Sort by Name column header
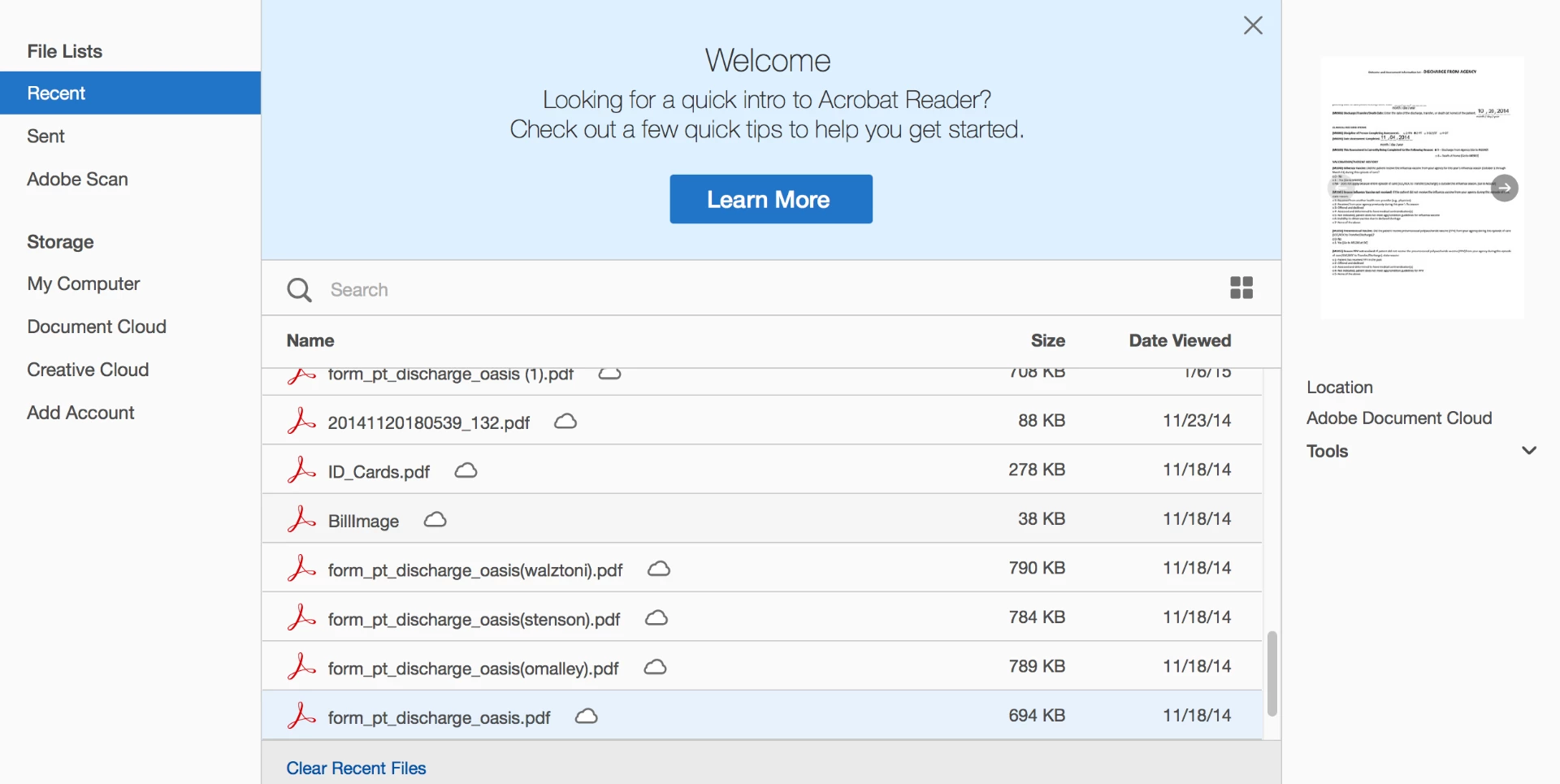 pos(310,340)
